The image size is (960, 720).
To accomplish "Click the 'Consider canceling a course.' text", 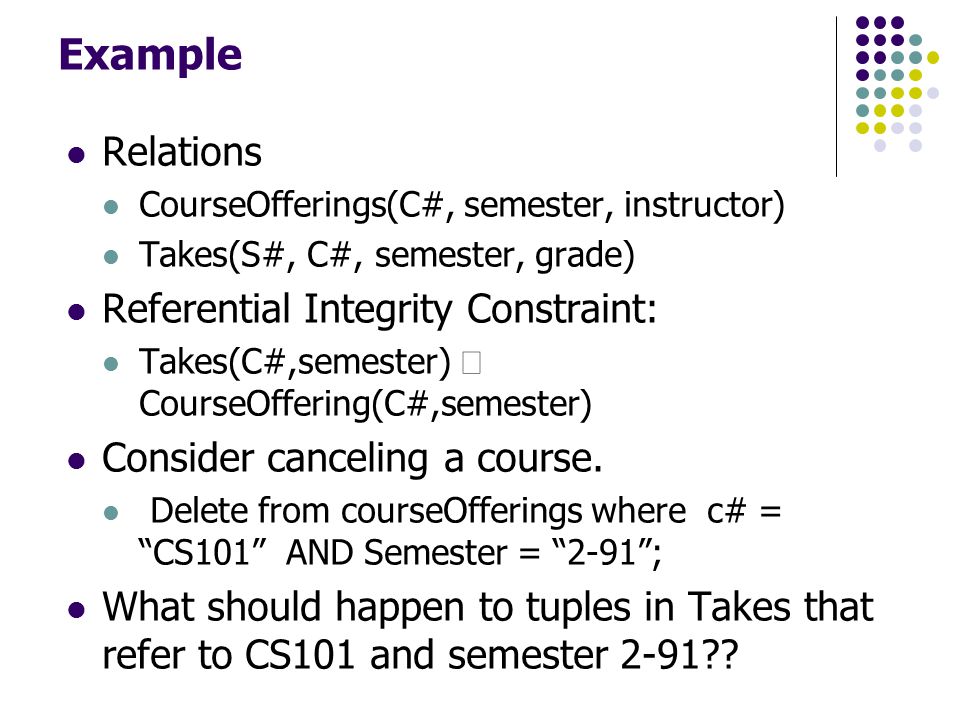I will click(x=353, y=459).
